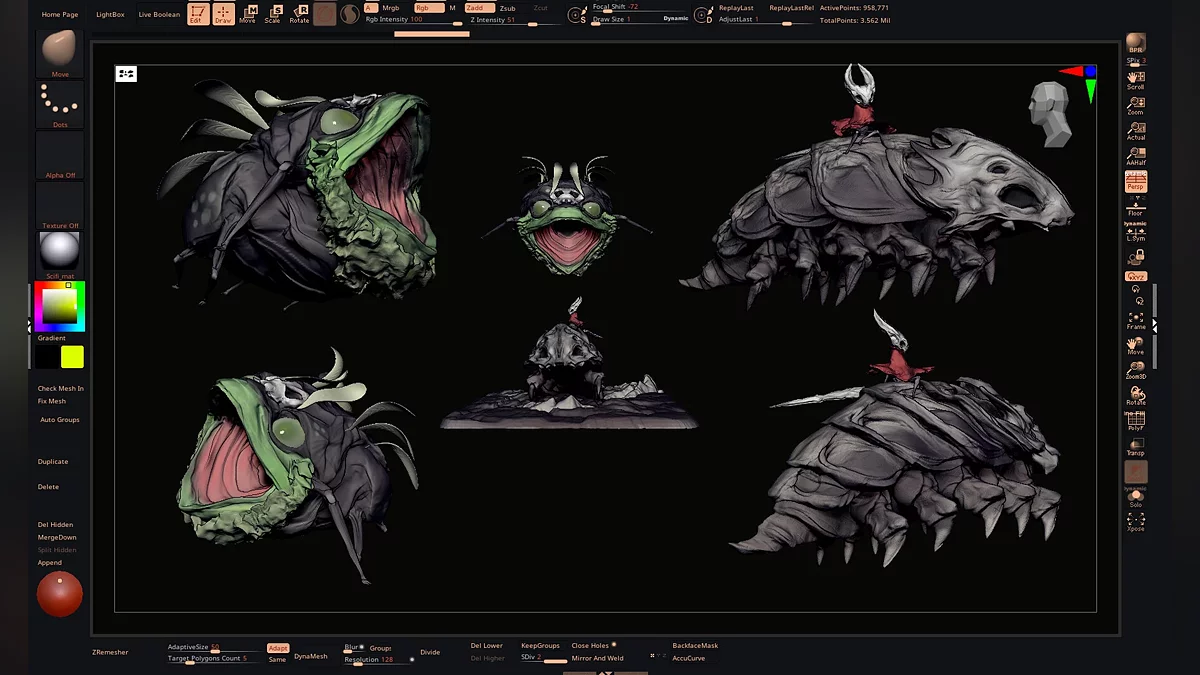Enable Mrgb channel mode
Viewport: 1200px width, 675px height.
point(390,8)
